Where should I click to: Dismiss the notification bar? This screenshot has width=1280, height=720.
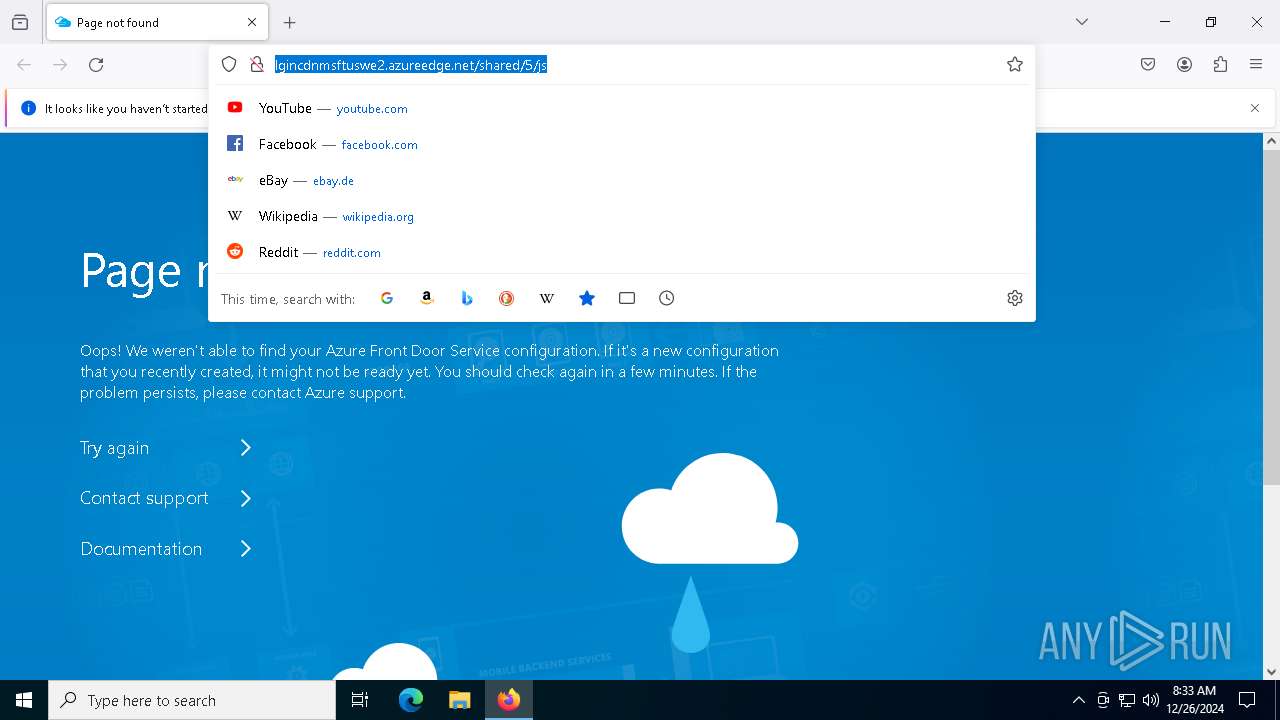[x=1255, y=108]
